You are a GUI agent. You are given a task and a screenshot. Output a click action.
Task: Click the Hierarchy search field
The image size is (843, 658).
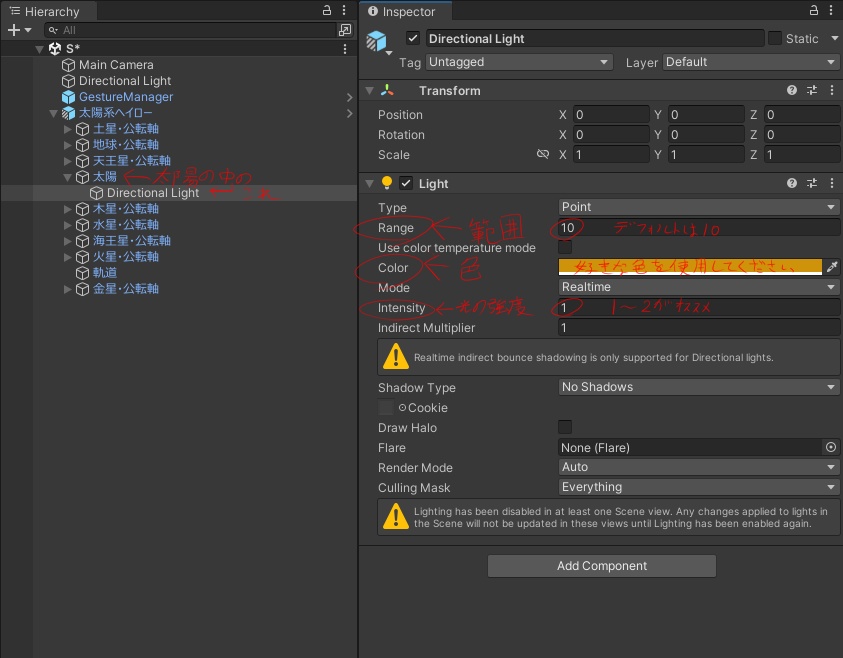190,30
